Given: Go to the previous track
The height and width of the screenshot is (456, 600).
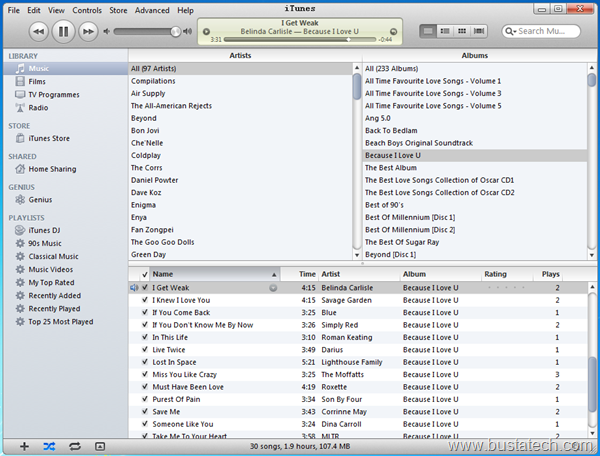Looking at the screenshot, I should 38,31.
